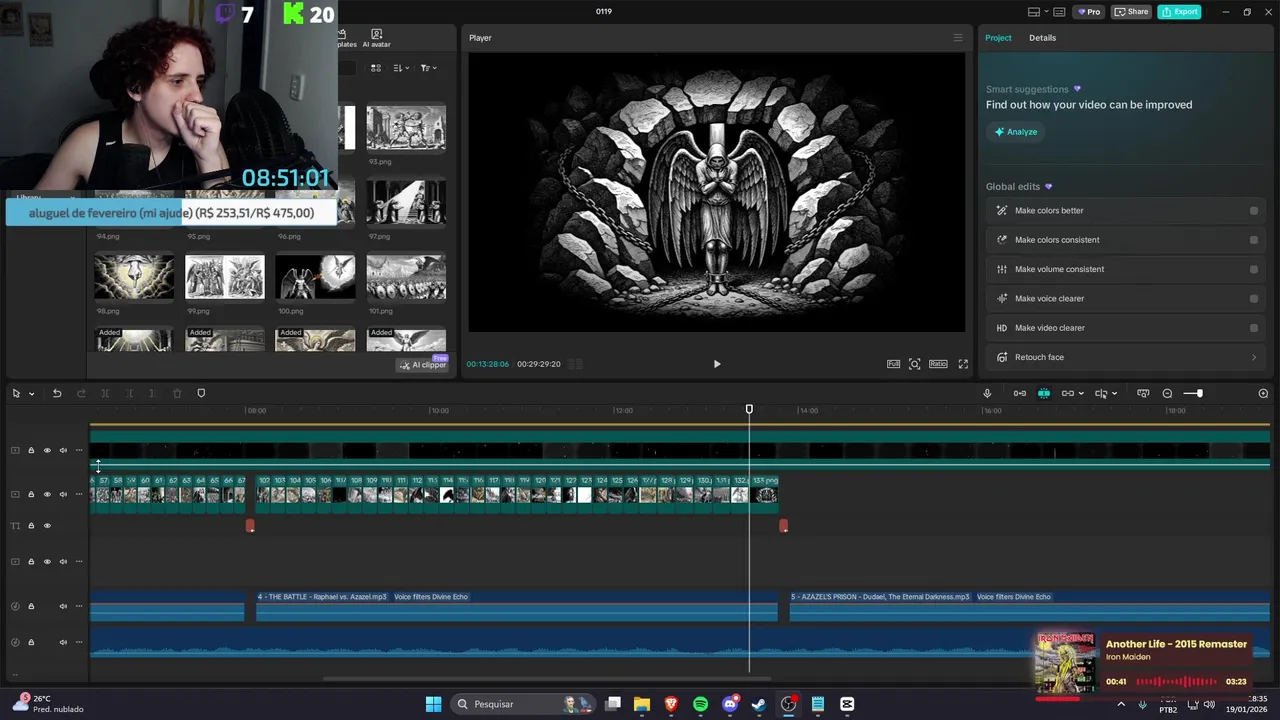
Task: Undo the last edit in timeline toolbar
Action: pos(57,393)
